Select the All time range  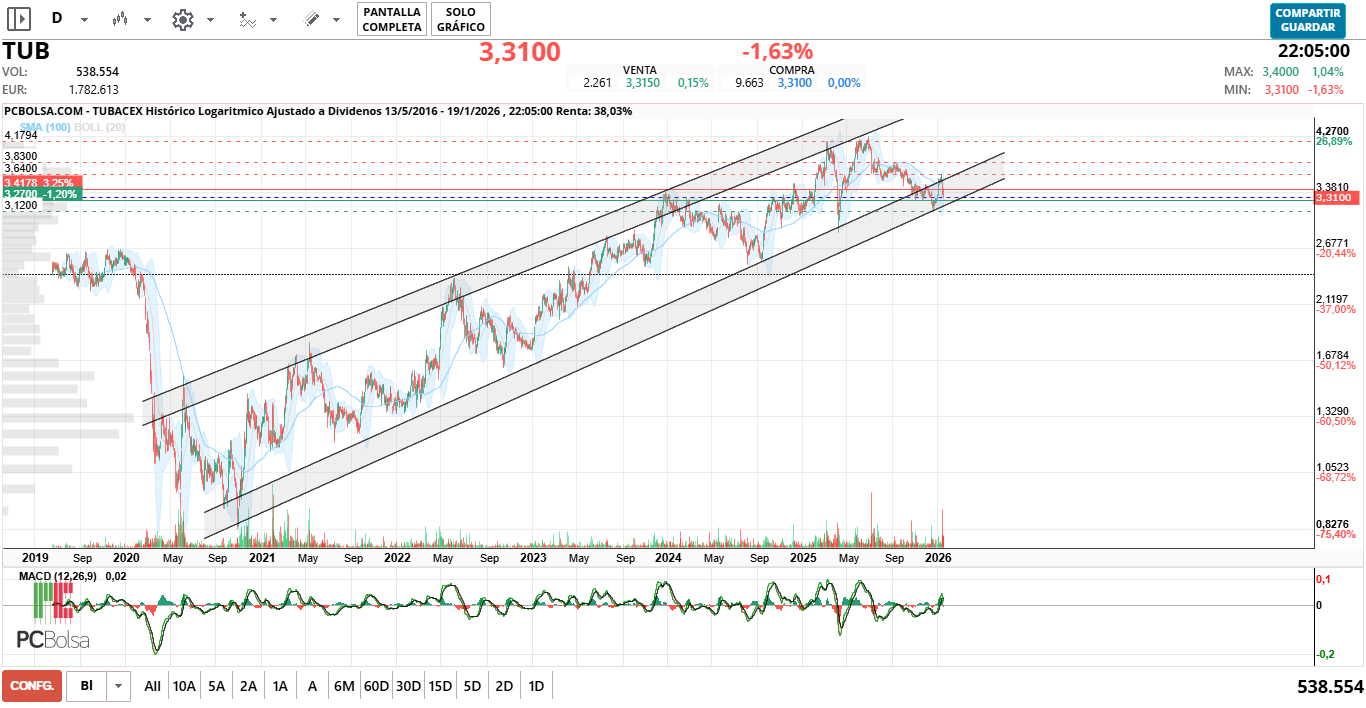coord(152,686)
